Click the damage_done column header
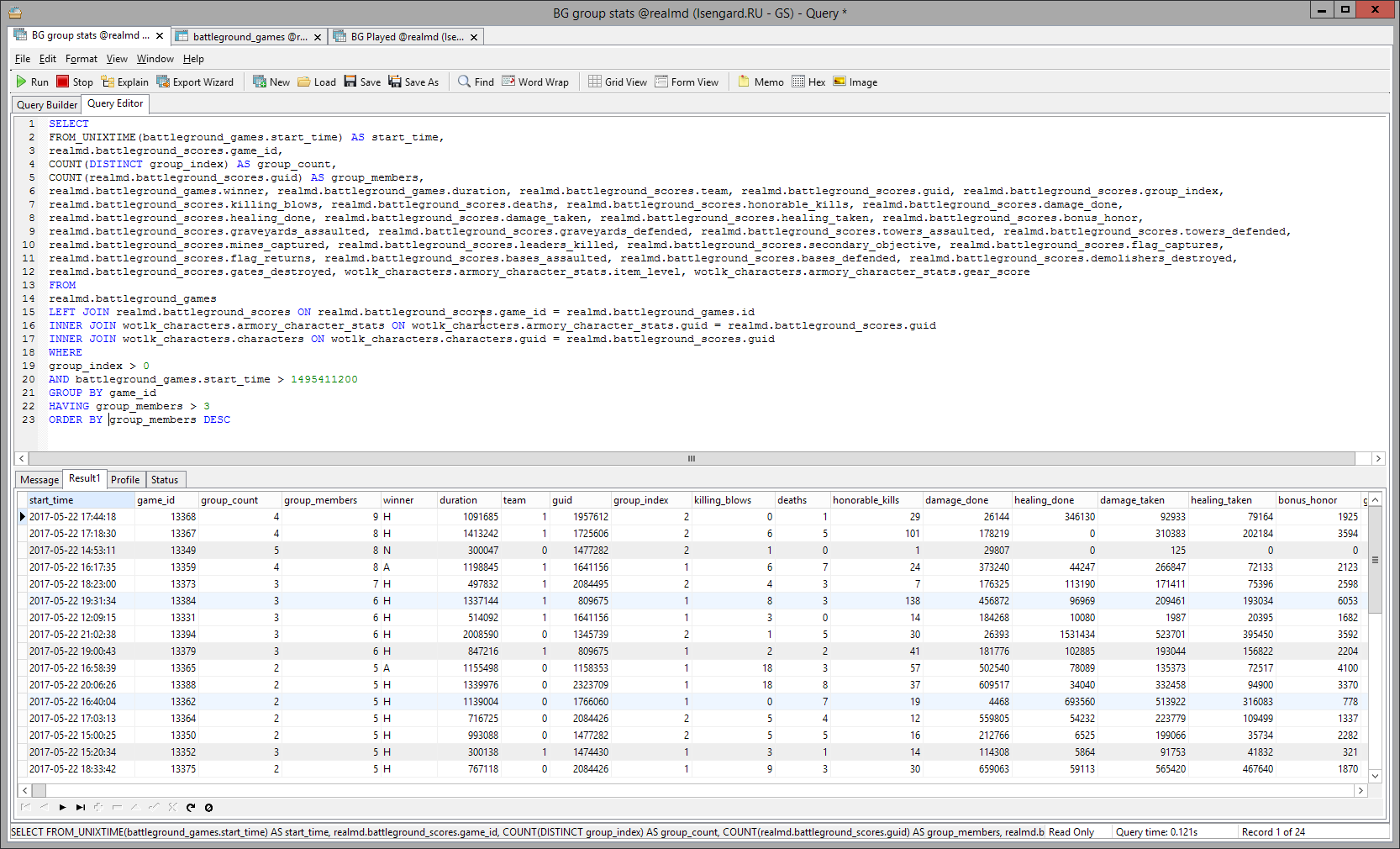Image resolution: width=1400 pixels, height=849 pixels. [967, 500]
